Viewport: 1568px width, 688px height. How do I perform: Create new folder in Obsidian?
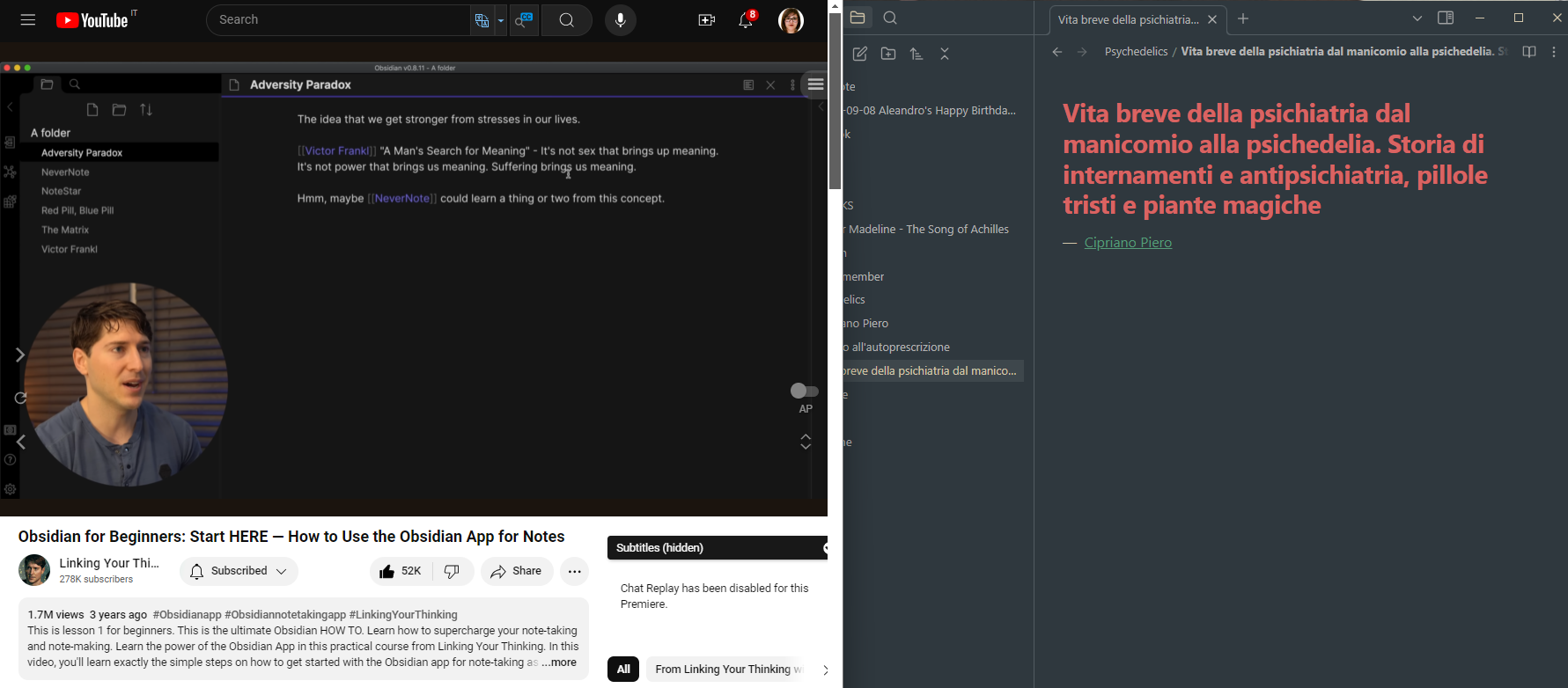point(888,54)
